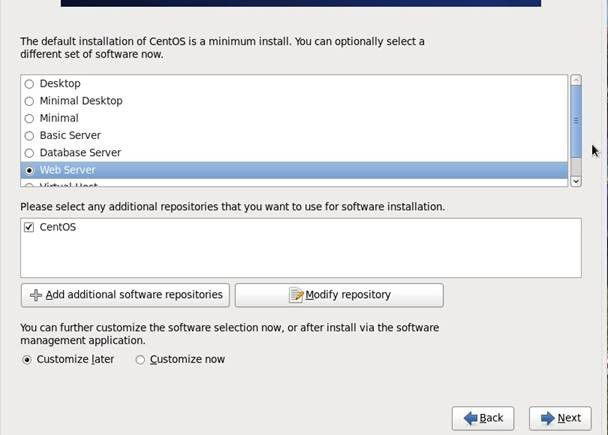Click the scroll down arrow of software list
Image resolution: width=608 pixels, height=435 pixels.
(576, 181)
